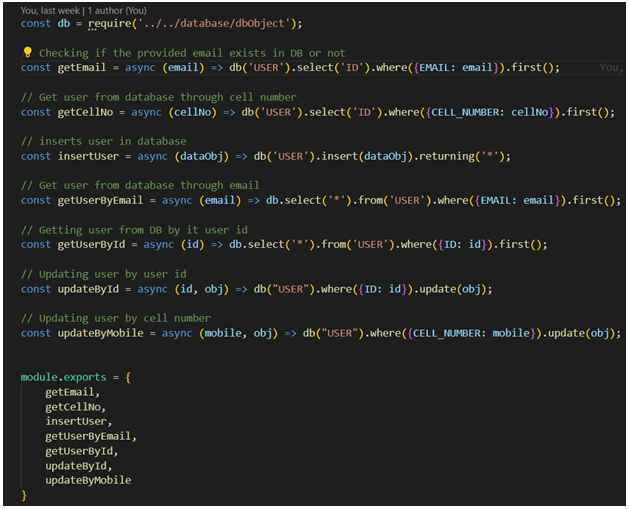This screenshot has width=629, height=509.
Task: Click getUserById in its const declaration
Action: click(x=91, y=244)
